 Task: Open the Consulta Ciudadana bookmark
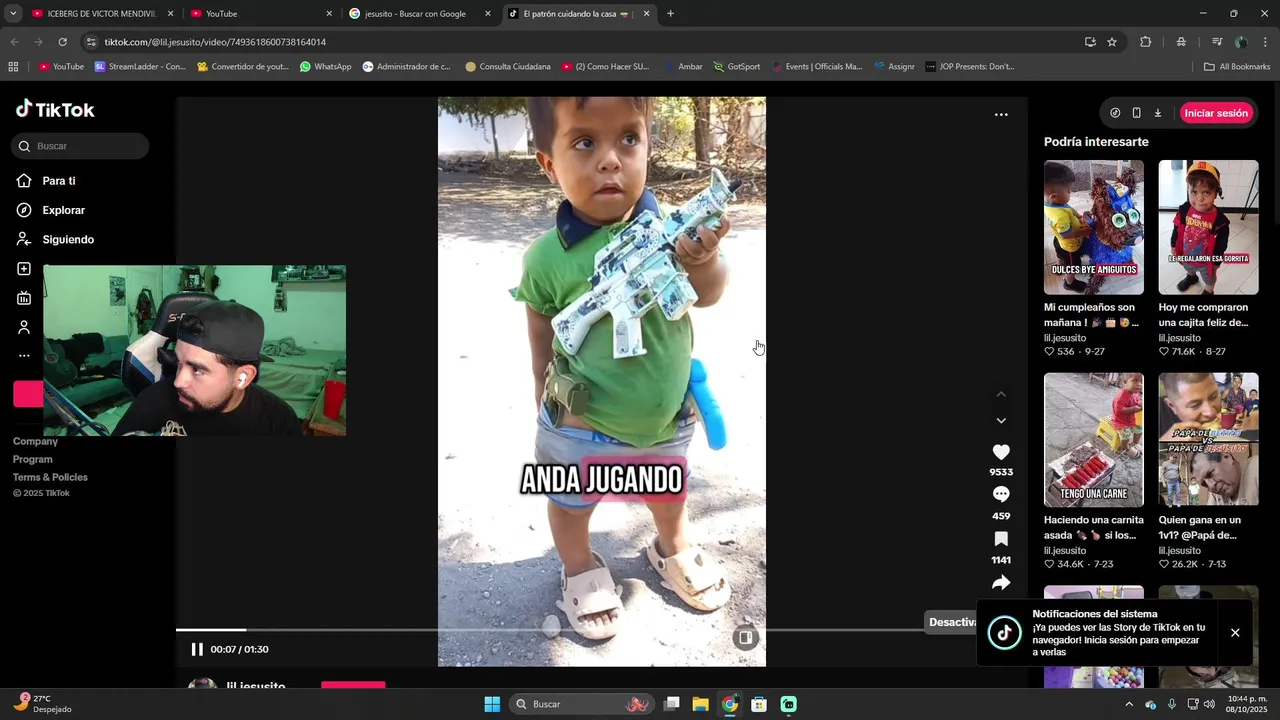pyautogui.click(x=508, y=67)
